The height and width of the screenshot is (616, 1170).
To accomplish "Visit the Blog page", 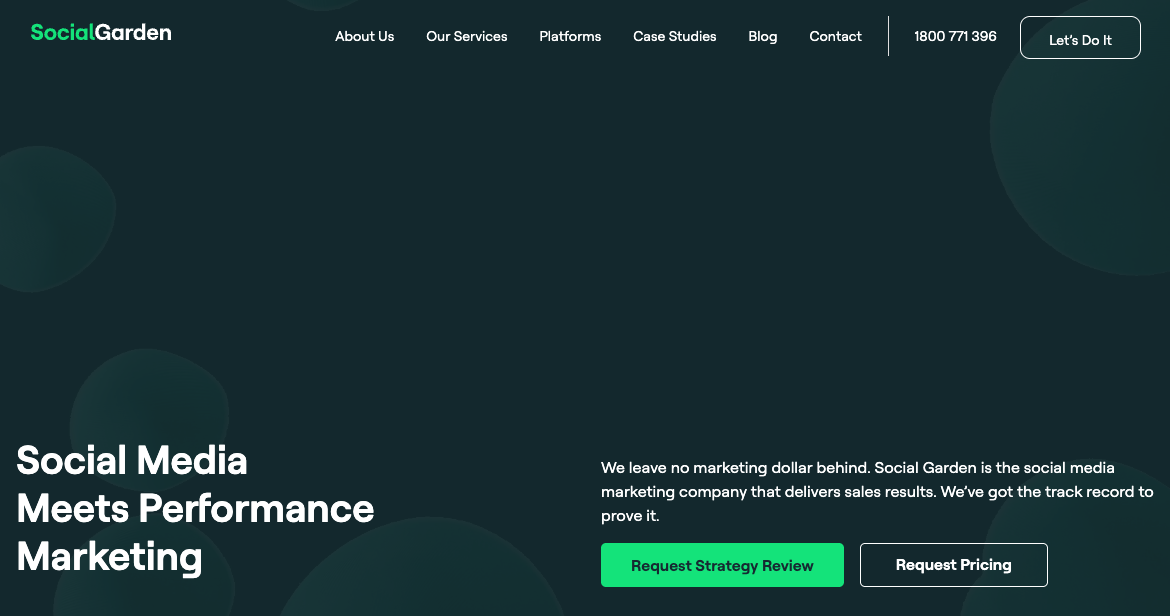I will (x=763, y=36).
